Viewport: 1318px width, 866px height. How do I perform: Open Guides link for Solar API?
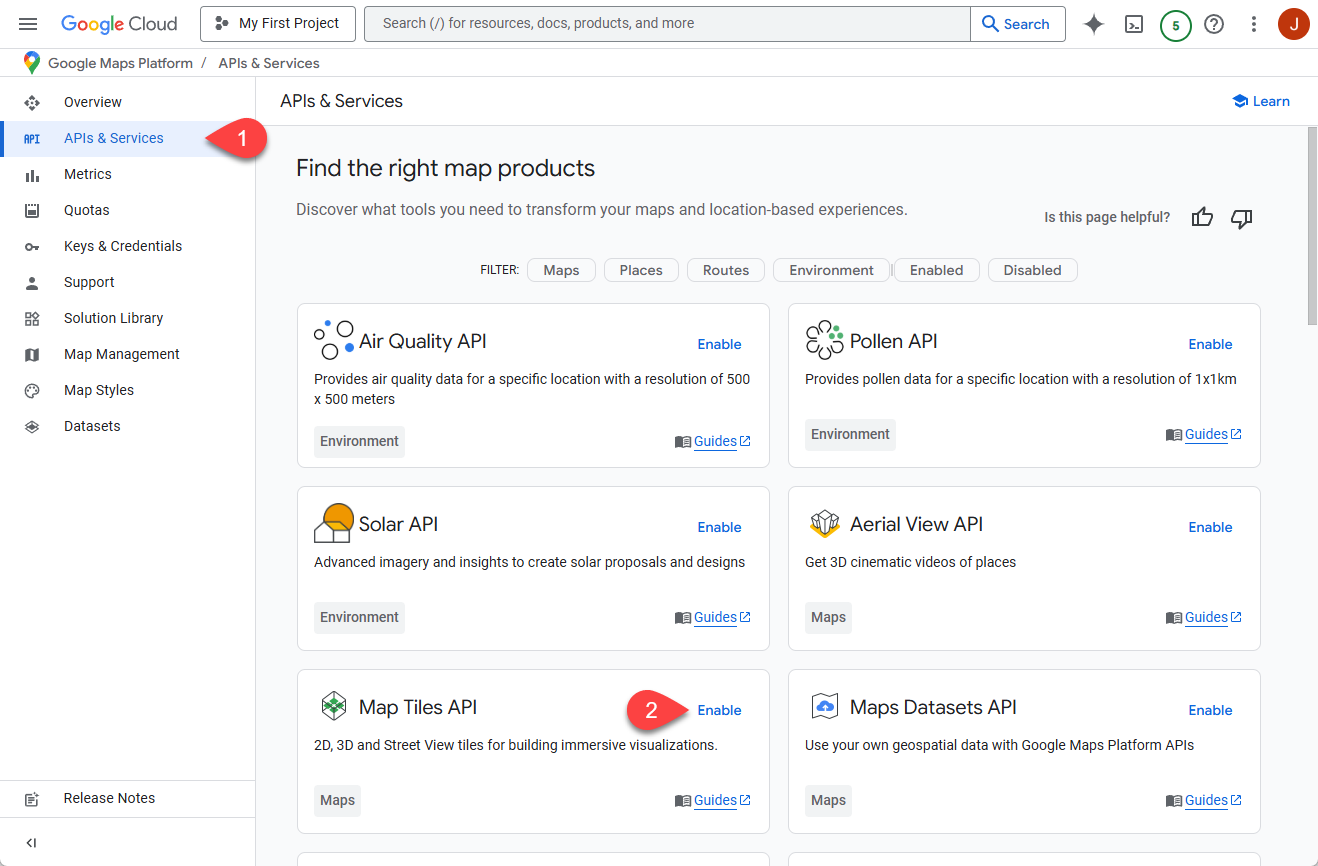point(713,617)
